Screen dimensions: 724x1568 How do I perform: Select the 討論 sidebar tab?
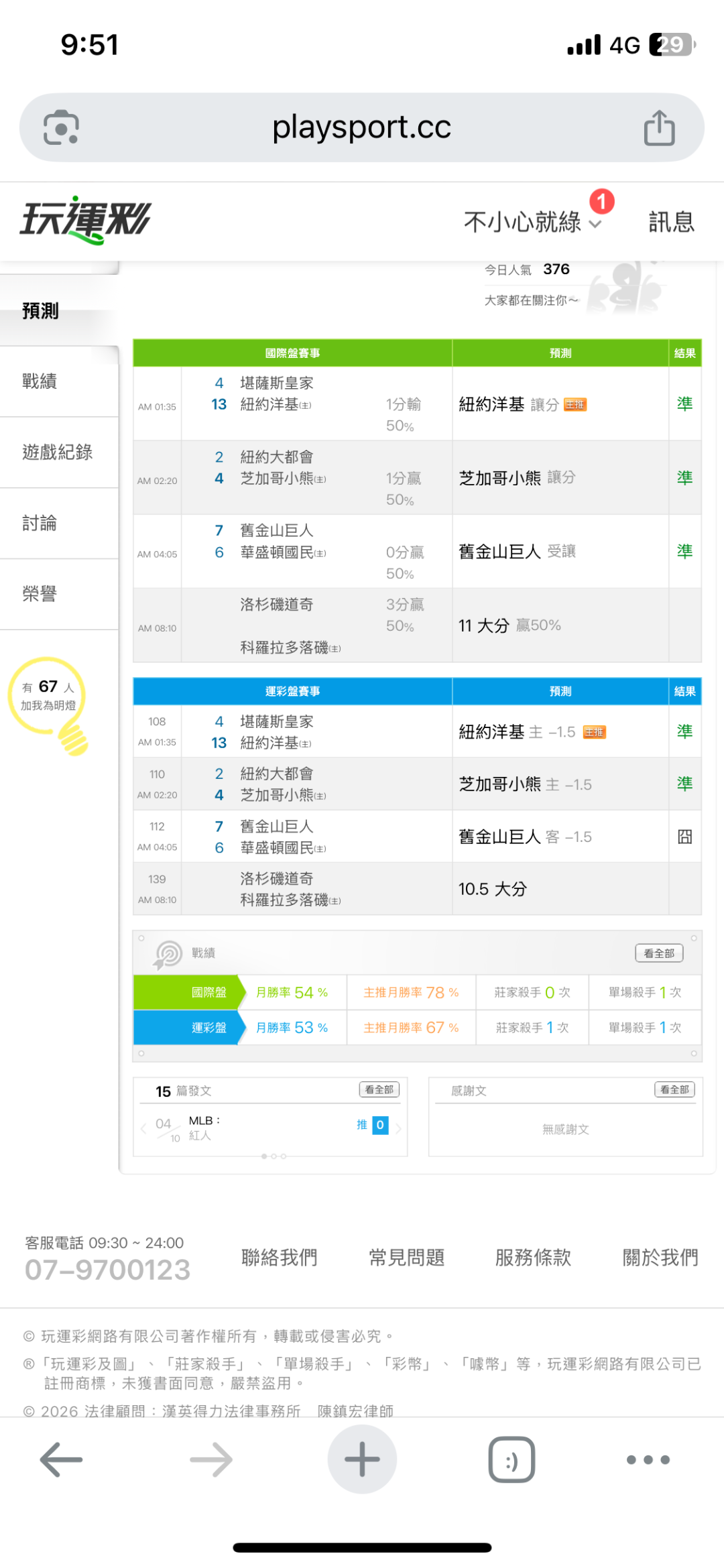coord(40,524)
